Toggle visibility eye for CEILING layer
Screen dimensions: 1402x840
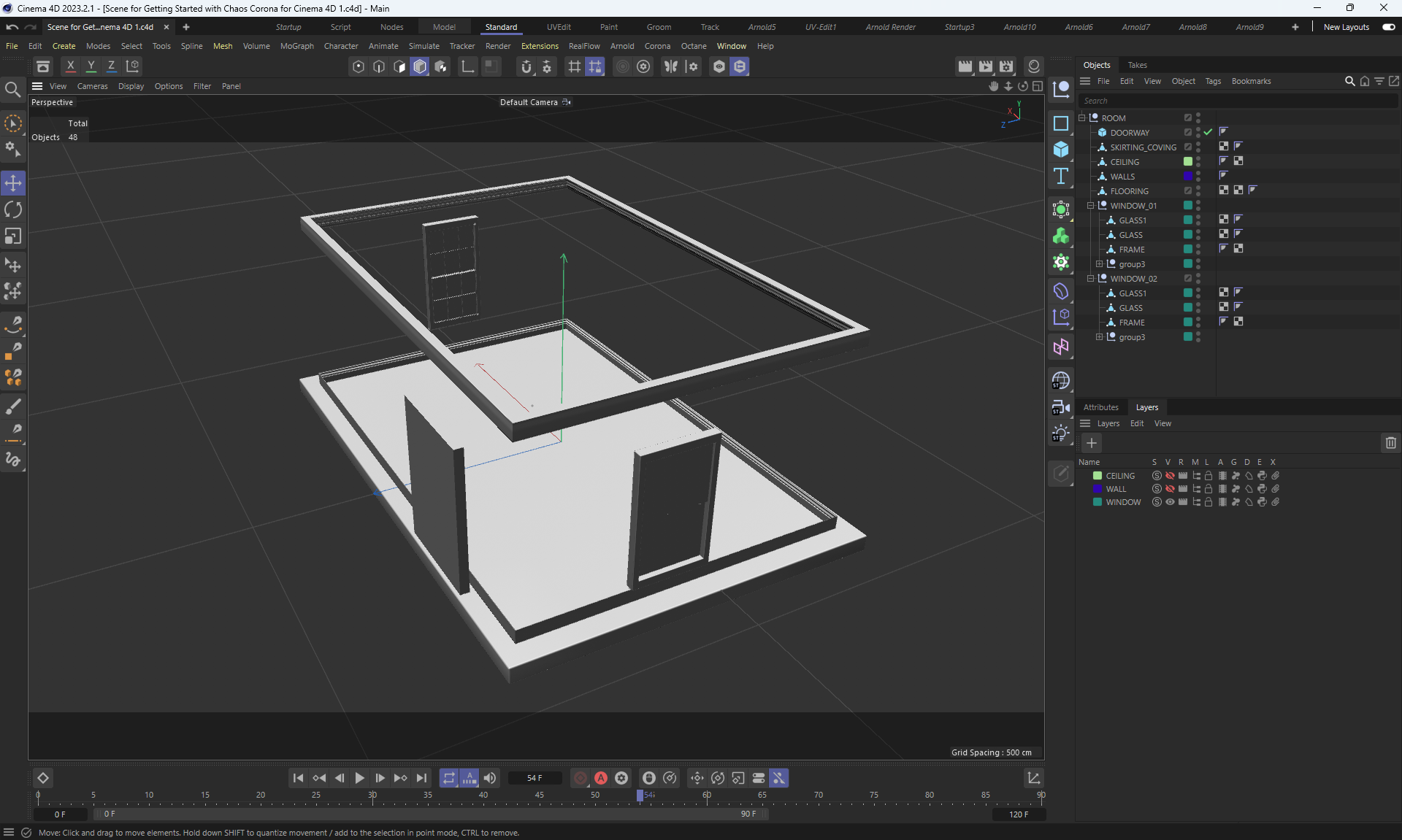coord(1170,476)
